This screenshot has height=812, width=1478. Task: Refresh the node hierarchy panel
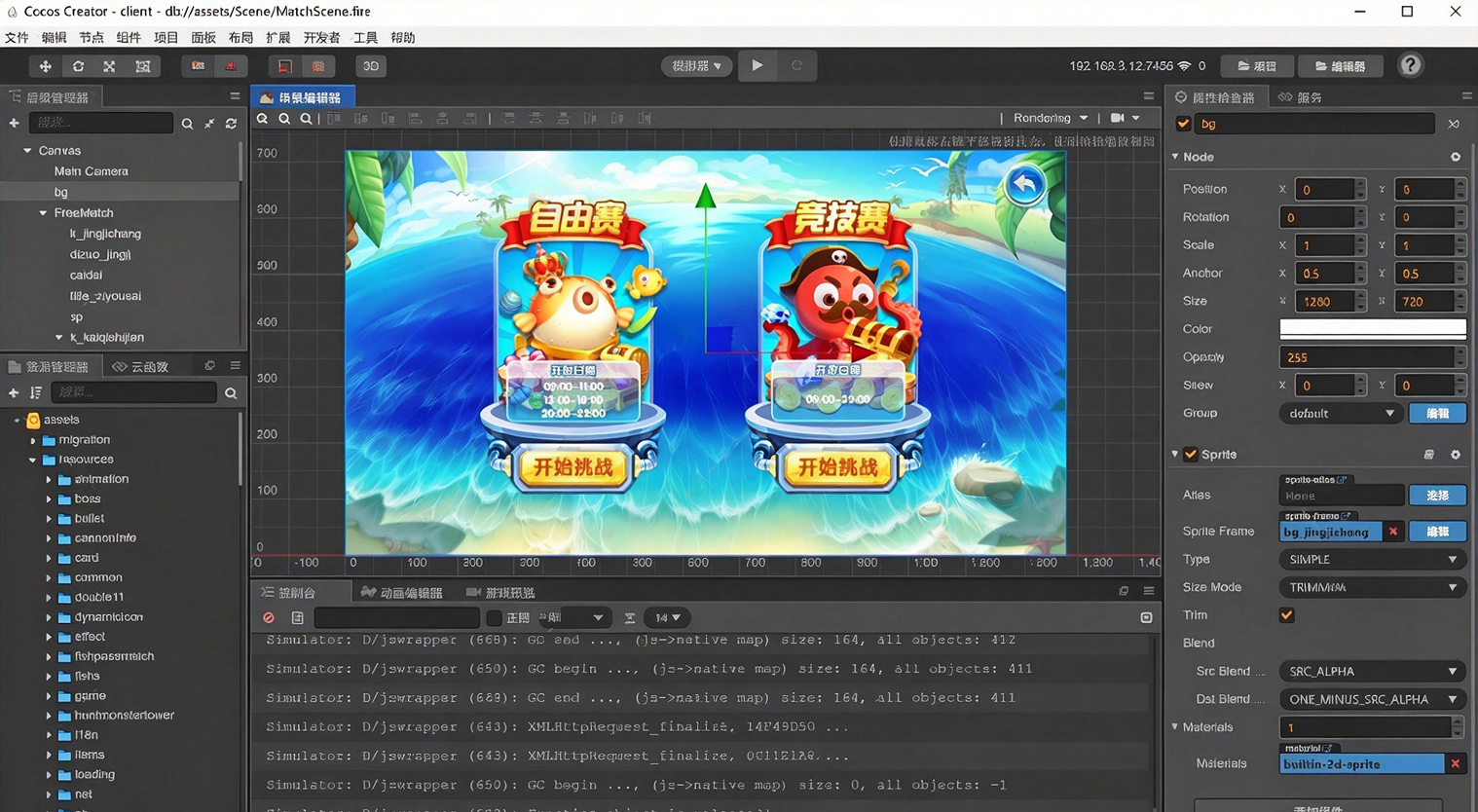pyautogui.click(x=231, y=124)
